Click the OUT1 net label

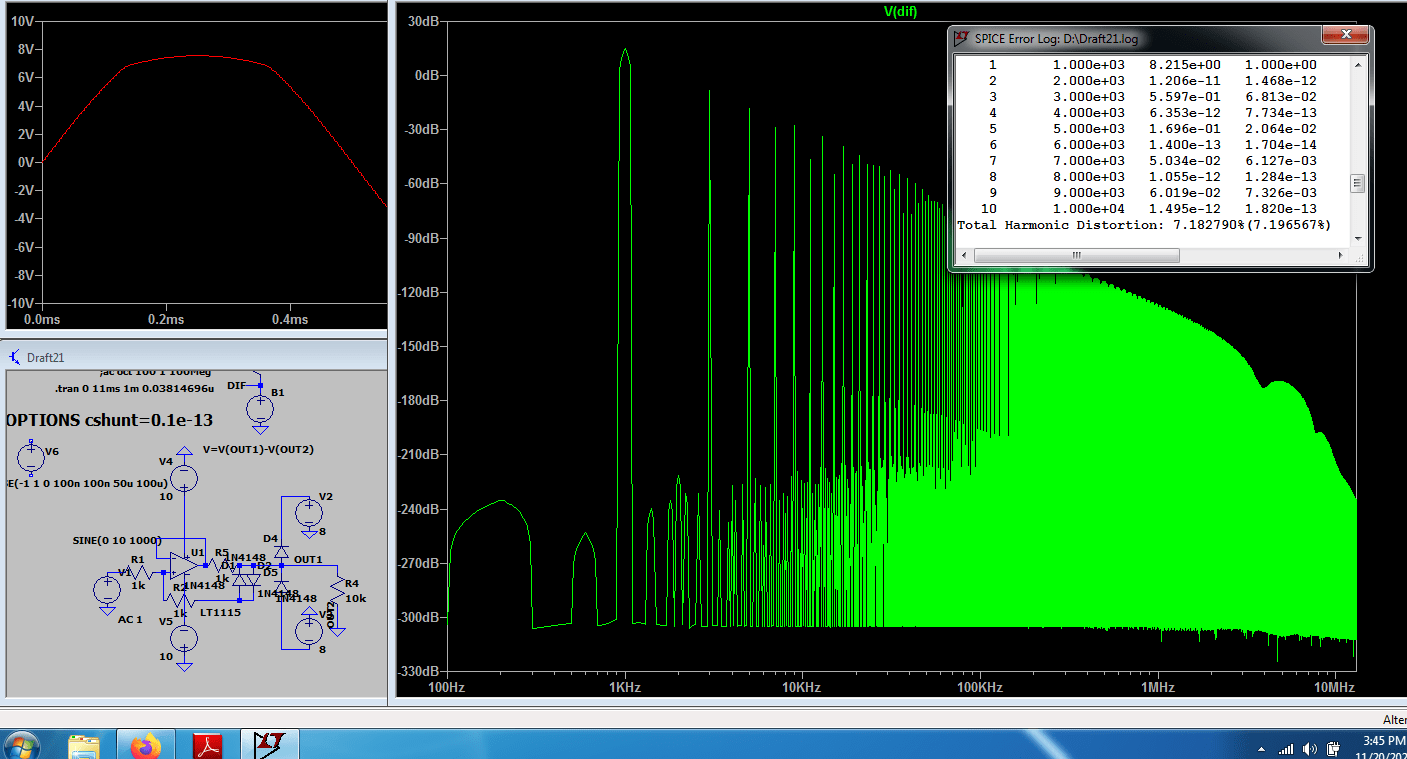[308, 560]
